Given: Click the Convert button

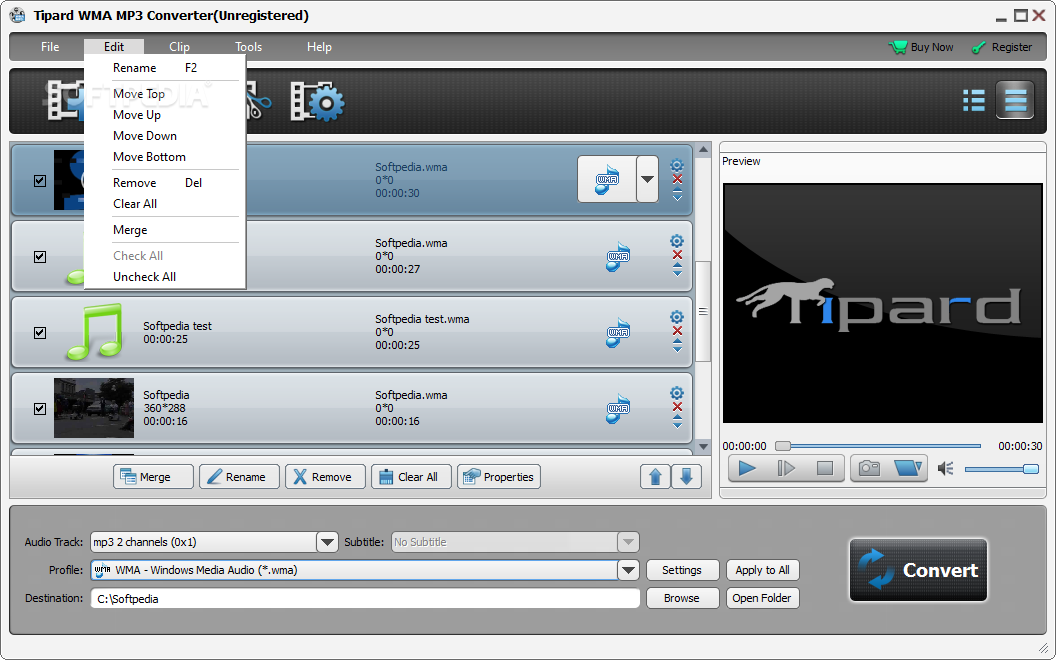Looking at the screenshot, I should pos(919,570).
